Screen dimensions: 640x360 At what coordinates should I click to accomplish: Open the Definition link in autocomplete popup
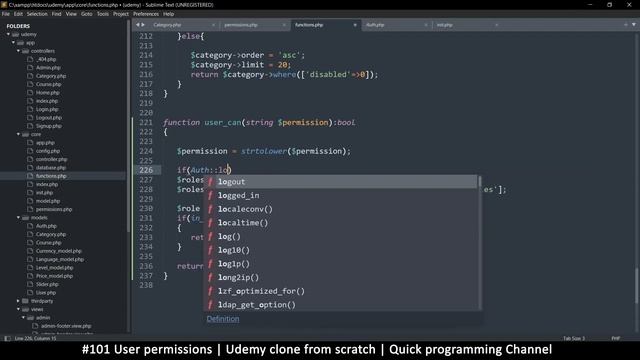(223, 319)
